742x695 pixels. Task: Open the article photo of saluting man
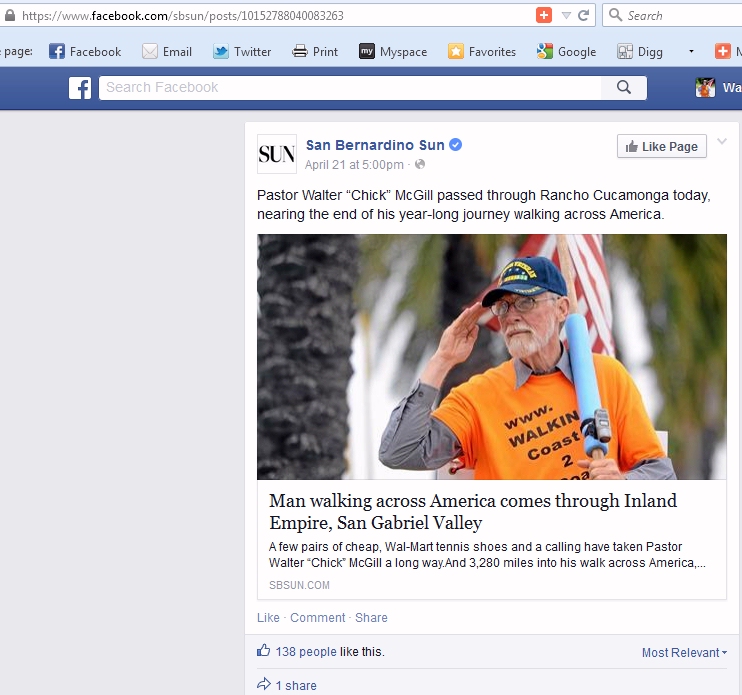tap(492, 357)
